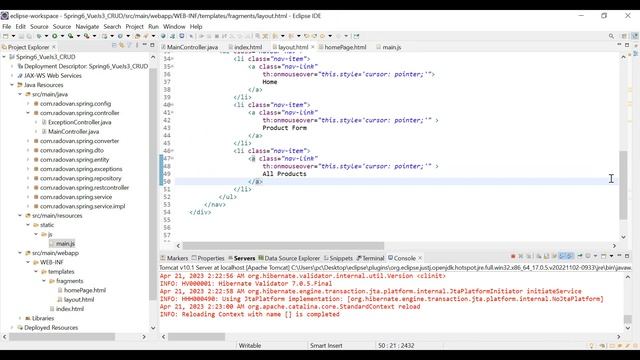Select main.js in Project Explorer tree

tap(62, 244)
